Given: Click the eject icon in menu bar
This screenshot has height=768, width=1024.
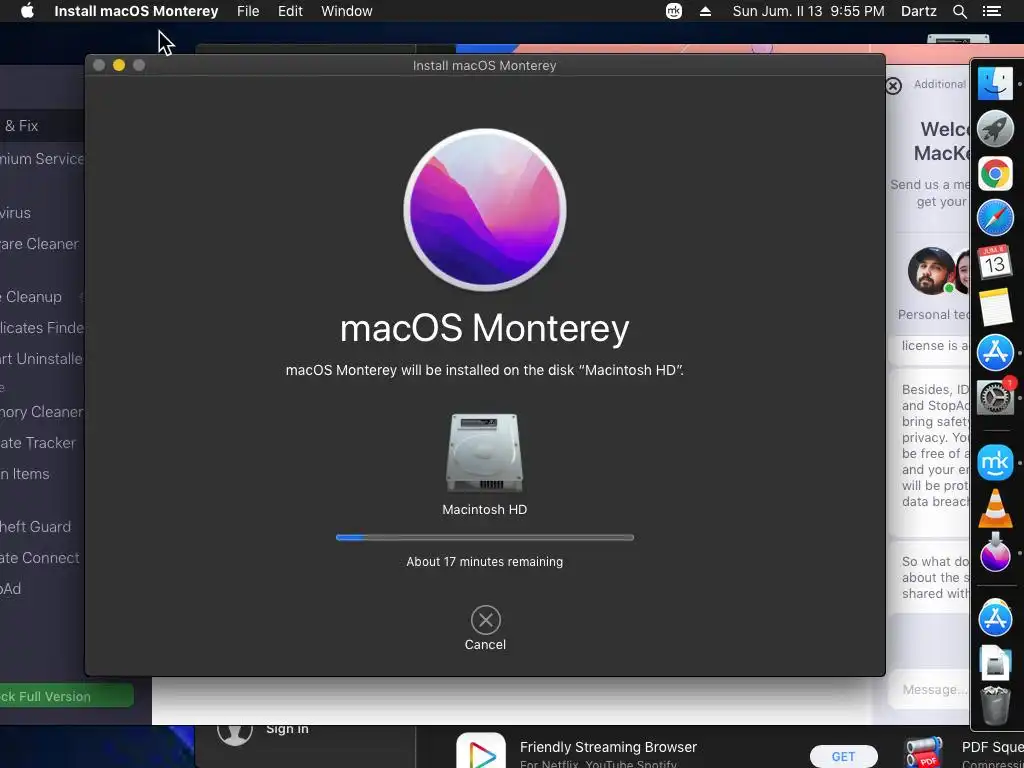Looking at the screenshot, I should [705, 11].
